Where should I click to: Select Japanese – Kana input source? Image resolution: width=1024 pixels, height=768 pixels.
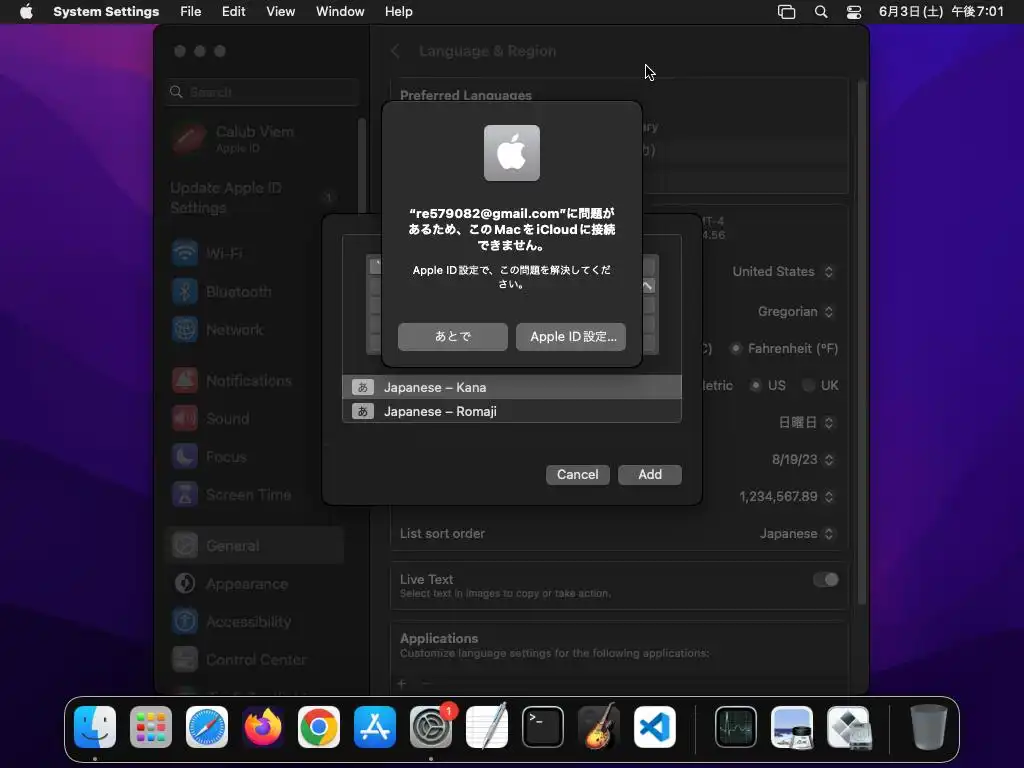point(511,387)
